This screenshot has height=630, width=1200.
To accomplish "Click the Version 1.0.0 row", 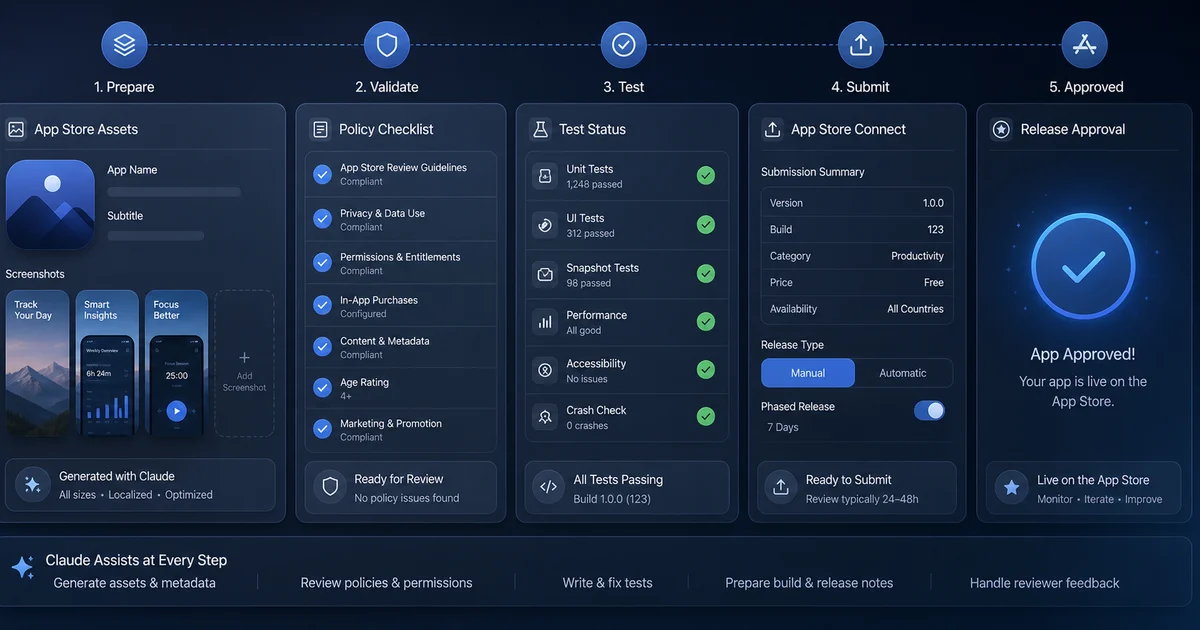I will 857,203.
